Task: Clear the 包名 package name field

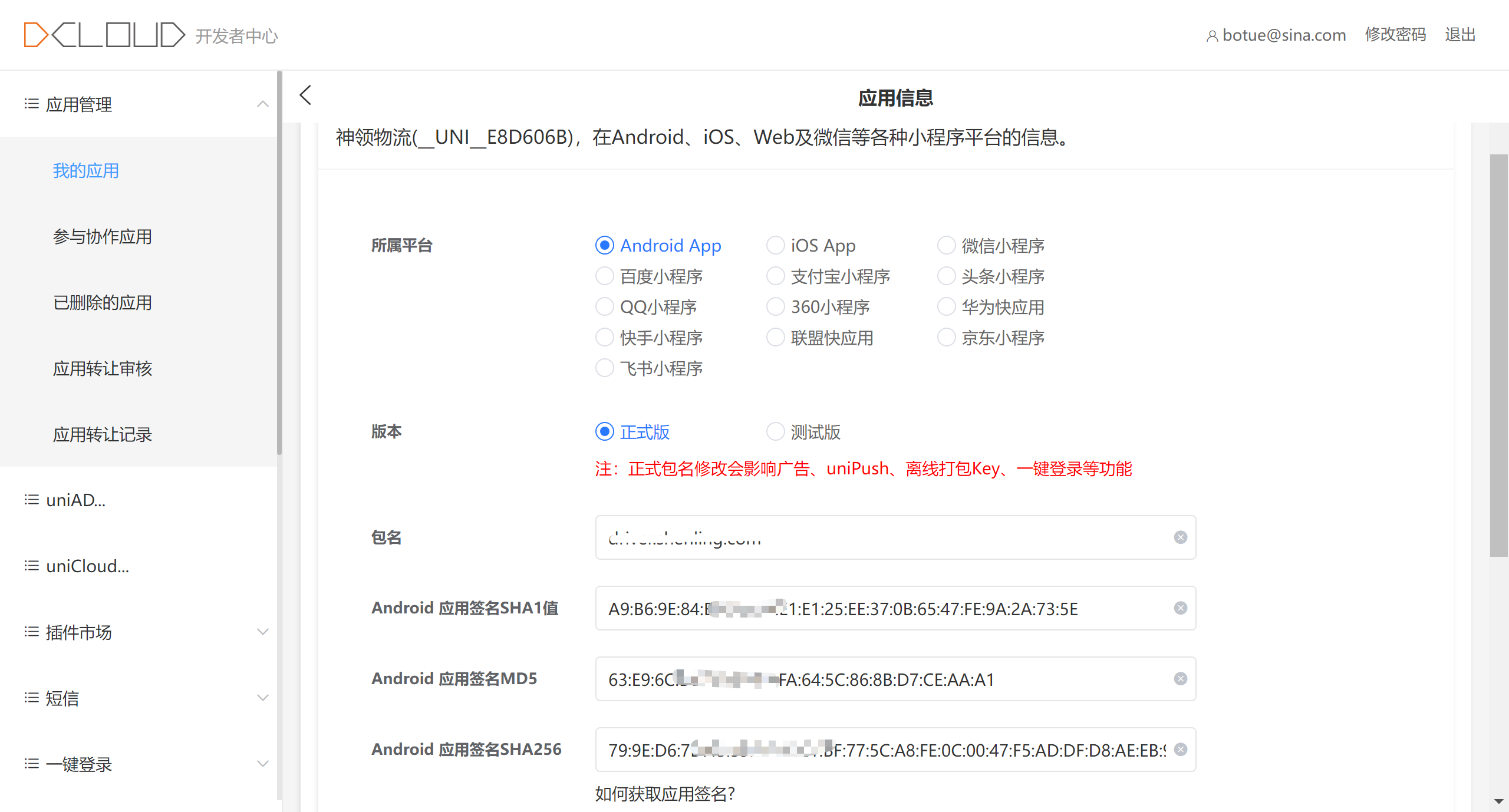Action: (1180, 537)
